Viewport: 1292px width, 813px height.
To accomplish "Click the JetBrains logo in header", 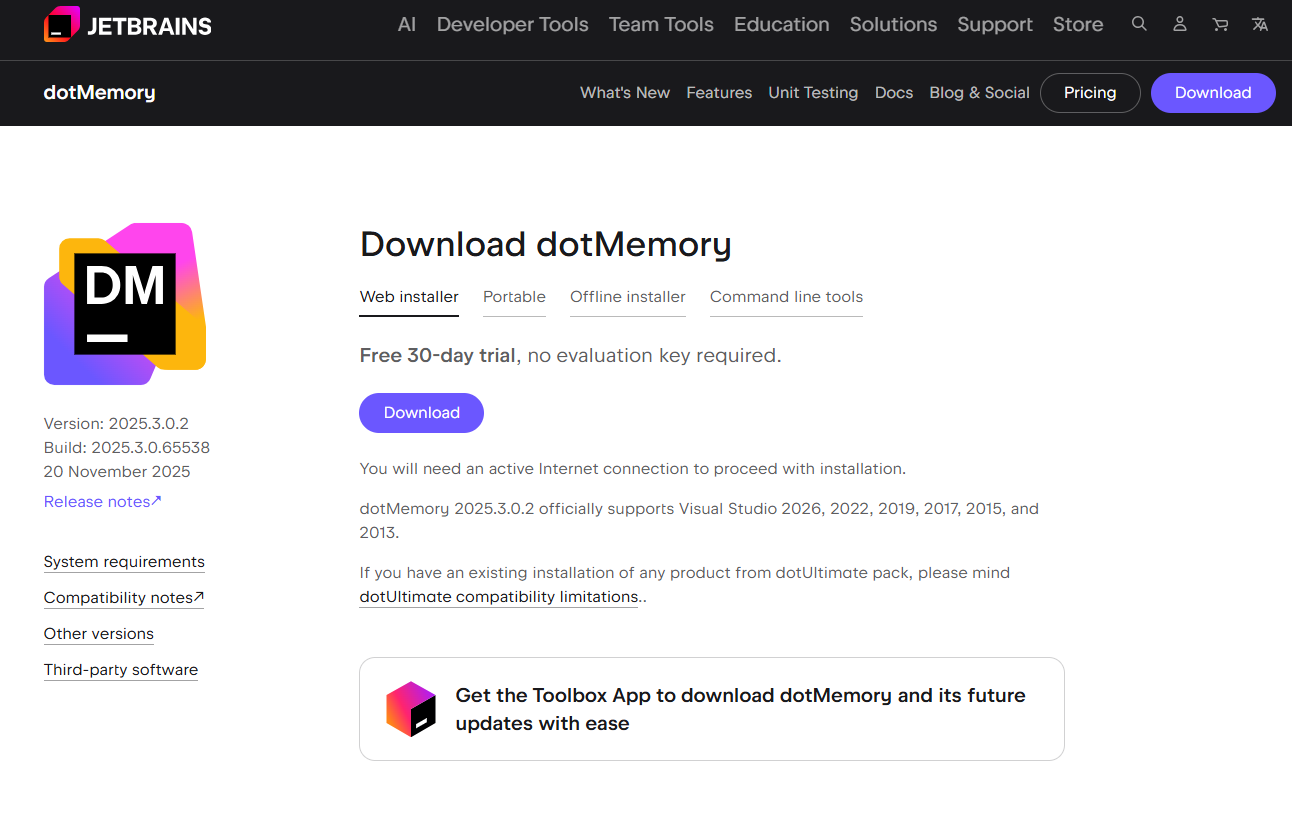I will (x=128, y=25).
